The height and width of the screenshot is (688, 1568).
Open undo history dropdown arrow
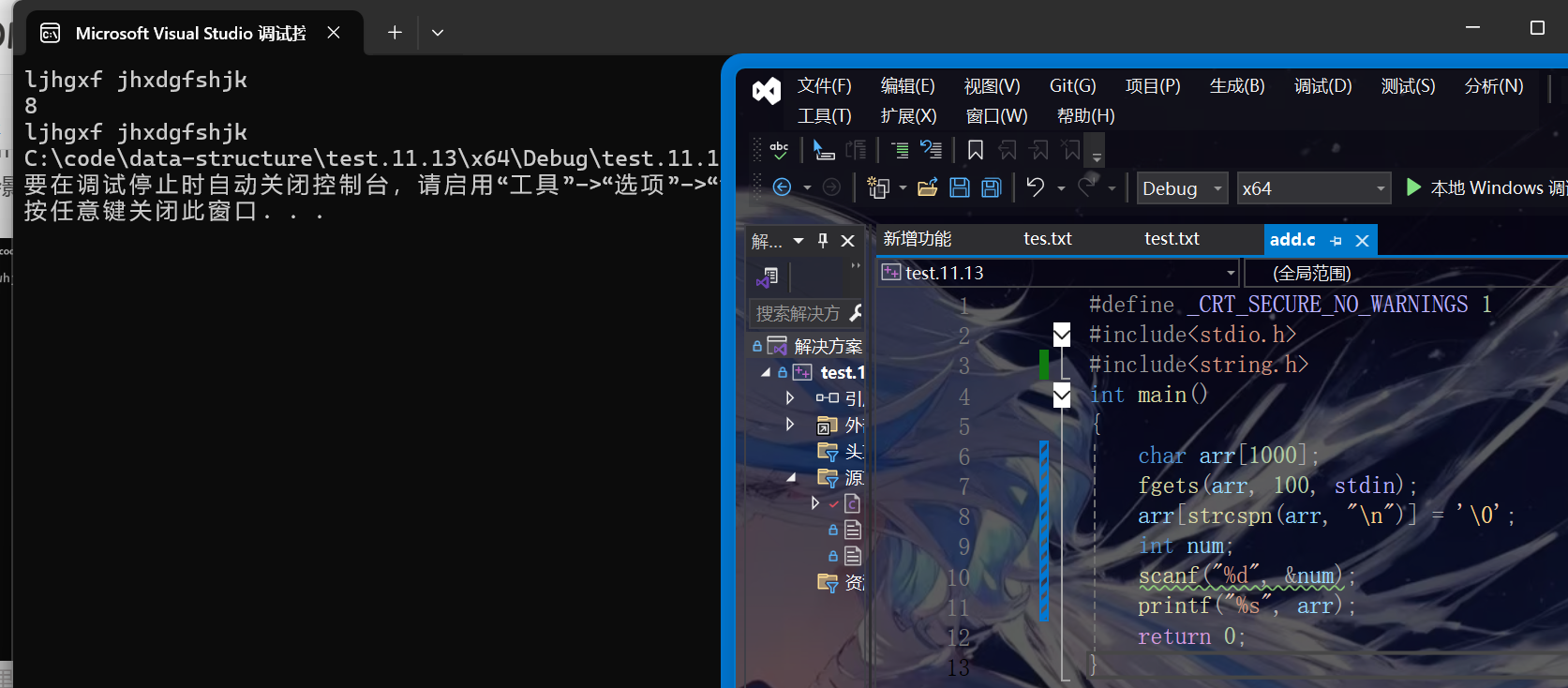1061,188
